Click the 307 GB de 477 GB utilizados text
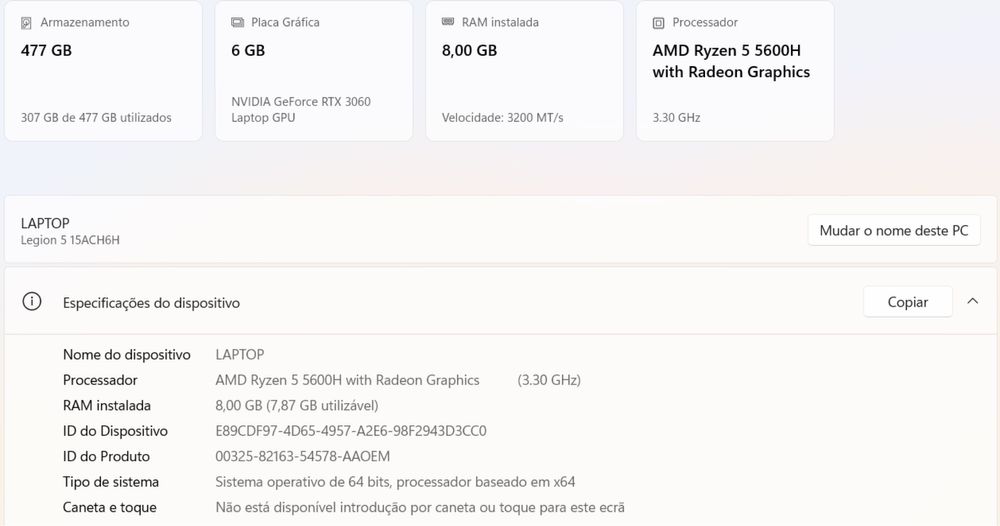Screen dimensions: 1000x526 point(96,118)
